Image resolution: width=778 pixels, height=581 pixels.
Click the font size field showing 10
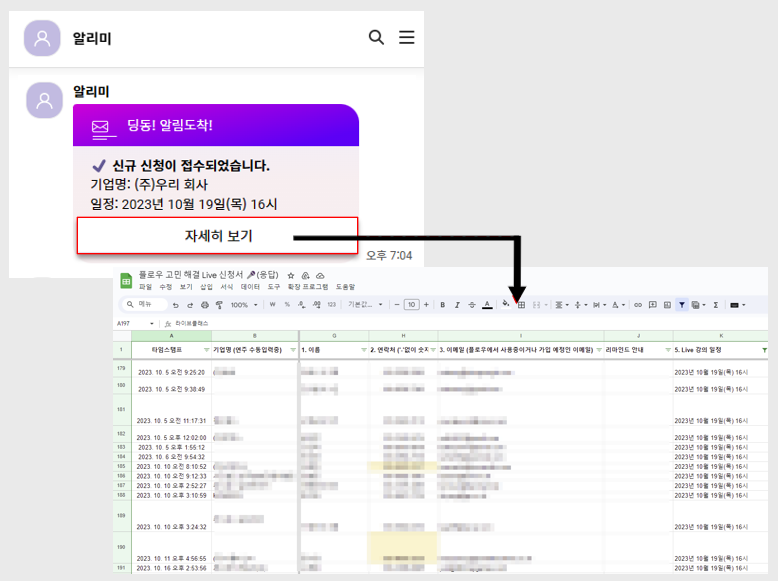[x=411, y=305]
